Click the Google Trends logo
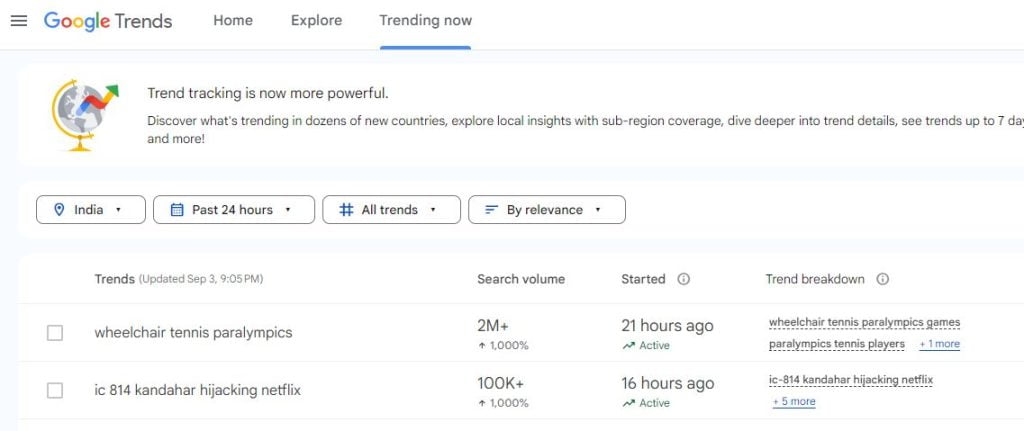The width and height of the screenshot is (1024, 431). (108, 21)
